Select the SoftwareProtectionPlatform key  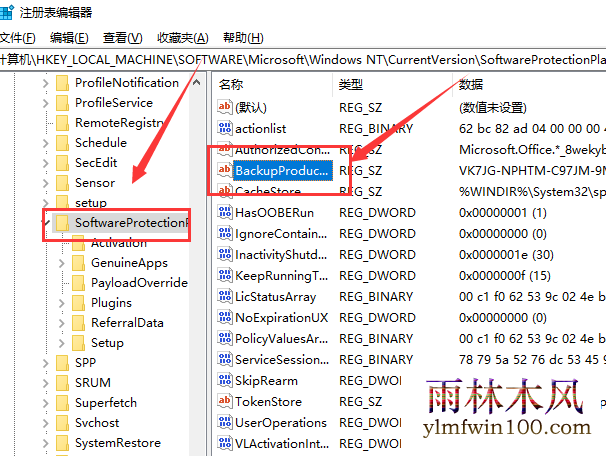(121, 223)
